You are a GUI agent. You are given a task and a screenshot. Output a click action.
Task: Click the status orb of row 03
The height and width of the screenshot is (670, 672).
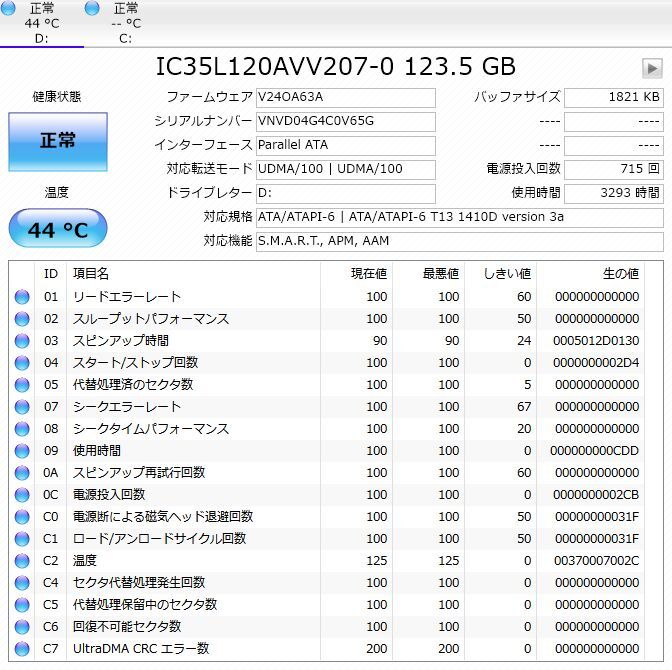tap(22, 341)
